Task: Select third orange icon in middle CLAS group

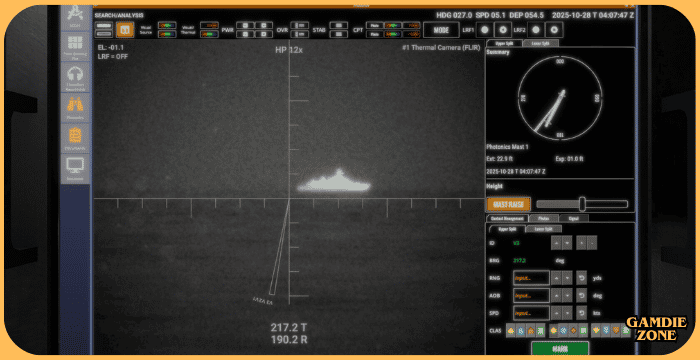Action: coord(573,331)
